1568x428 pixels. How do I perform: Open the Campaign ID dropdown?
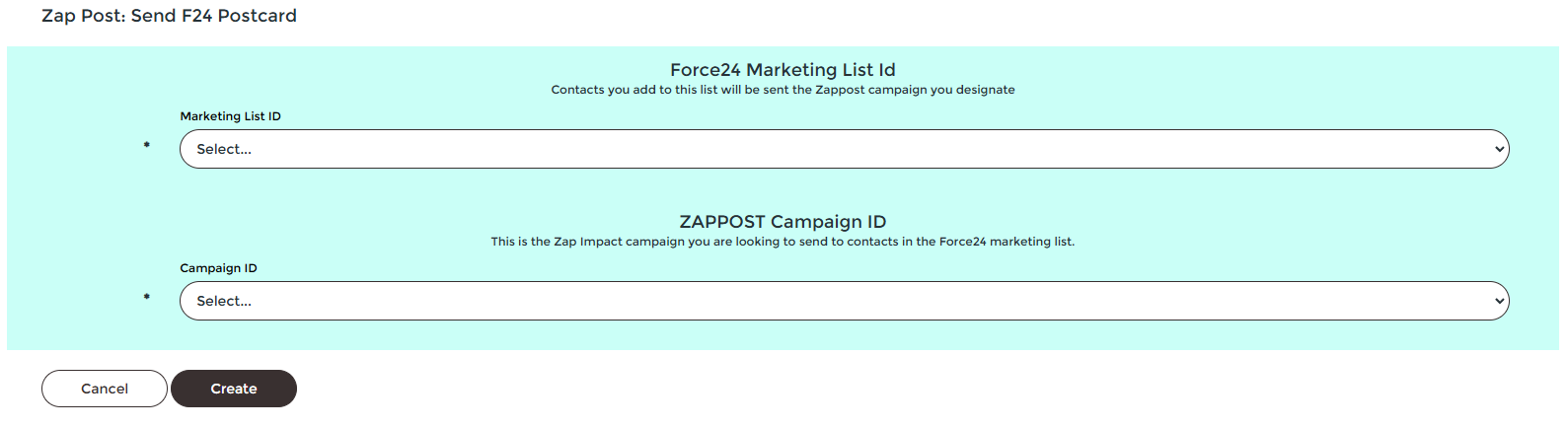pyautogui.click(x=844, y=301)
